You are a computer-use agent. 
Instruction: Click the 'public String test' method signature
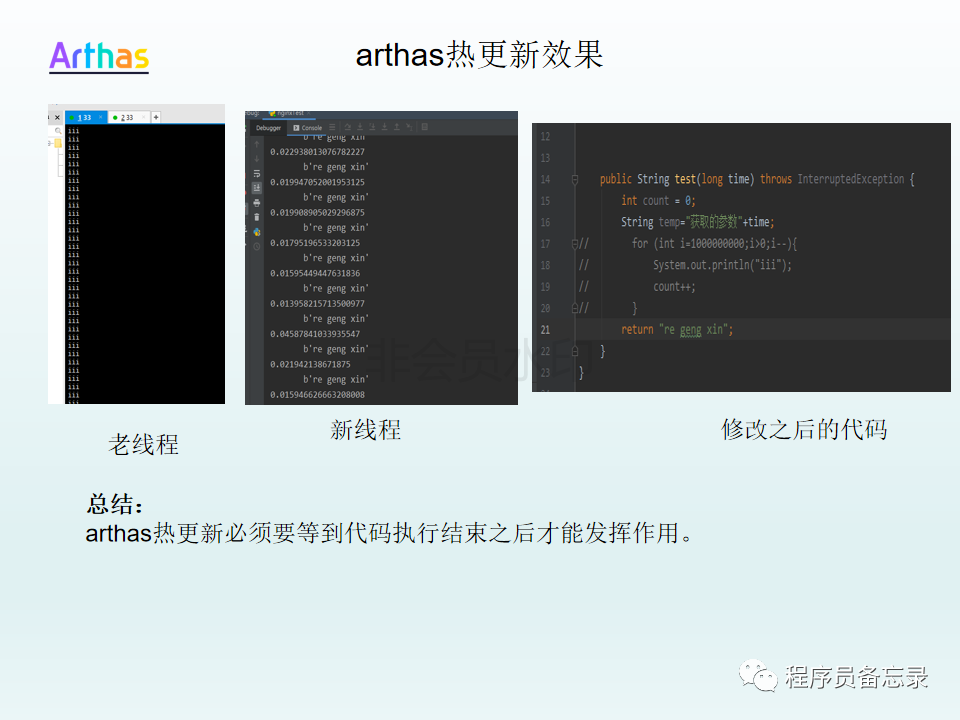click(757, 179)
